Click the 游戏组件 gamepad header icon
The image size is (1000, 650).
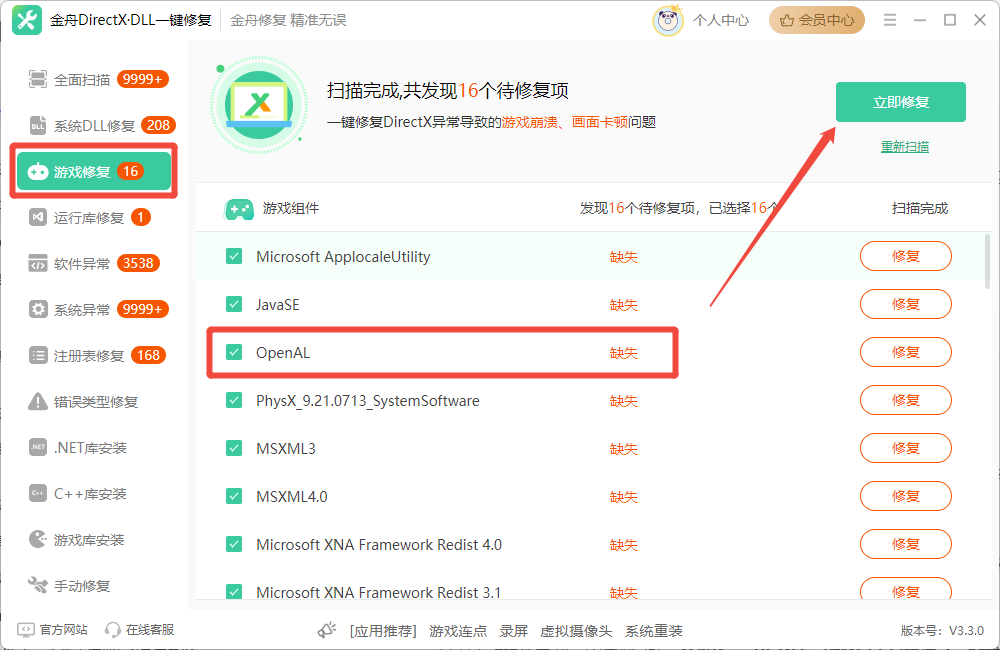pyautogui.click(x=239, y=209)
